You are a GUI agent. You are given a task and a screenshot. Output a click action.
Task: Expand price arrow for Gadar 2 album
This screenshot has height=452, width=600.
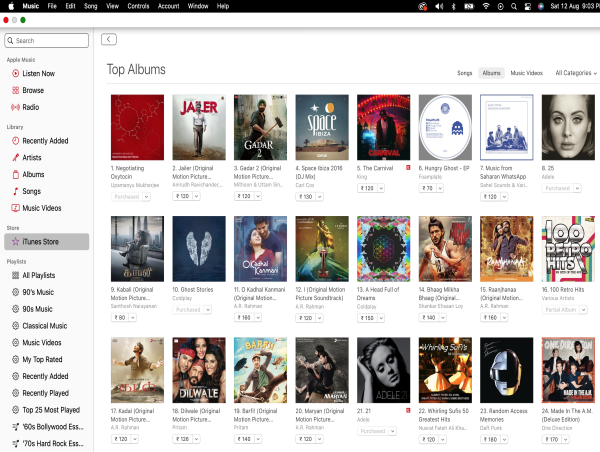pyautogui.click(x=258, y=196)
